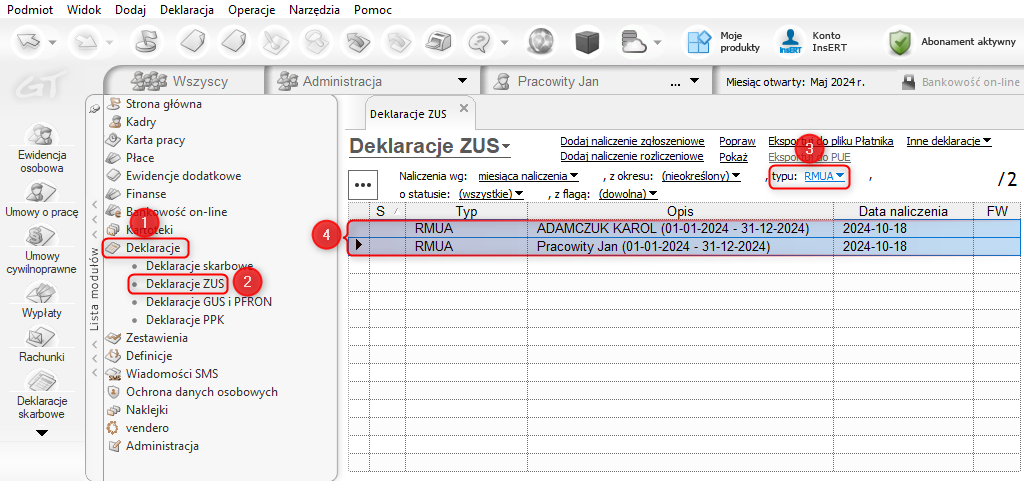The image size is (1024, 481).
Task: Open the (wszystkie) status dropdown
Action: click(x=492, y=194)
